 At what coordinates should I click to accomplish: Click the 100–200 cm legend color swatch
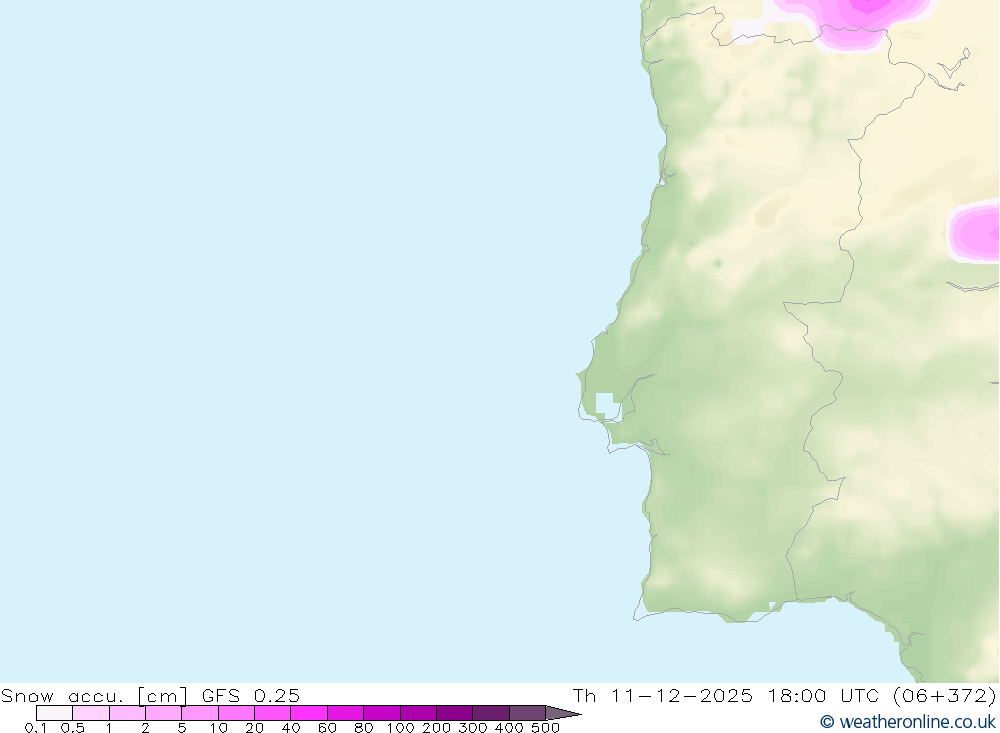[x=418, y=713]
